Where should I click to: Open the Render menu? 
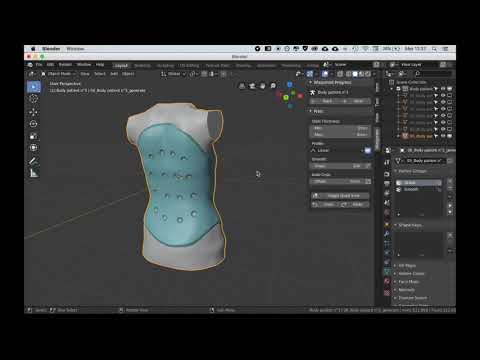coord(65,65)
